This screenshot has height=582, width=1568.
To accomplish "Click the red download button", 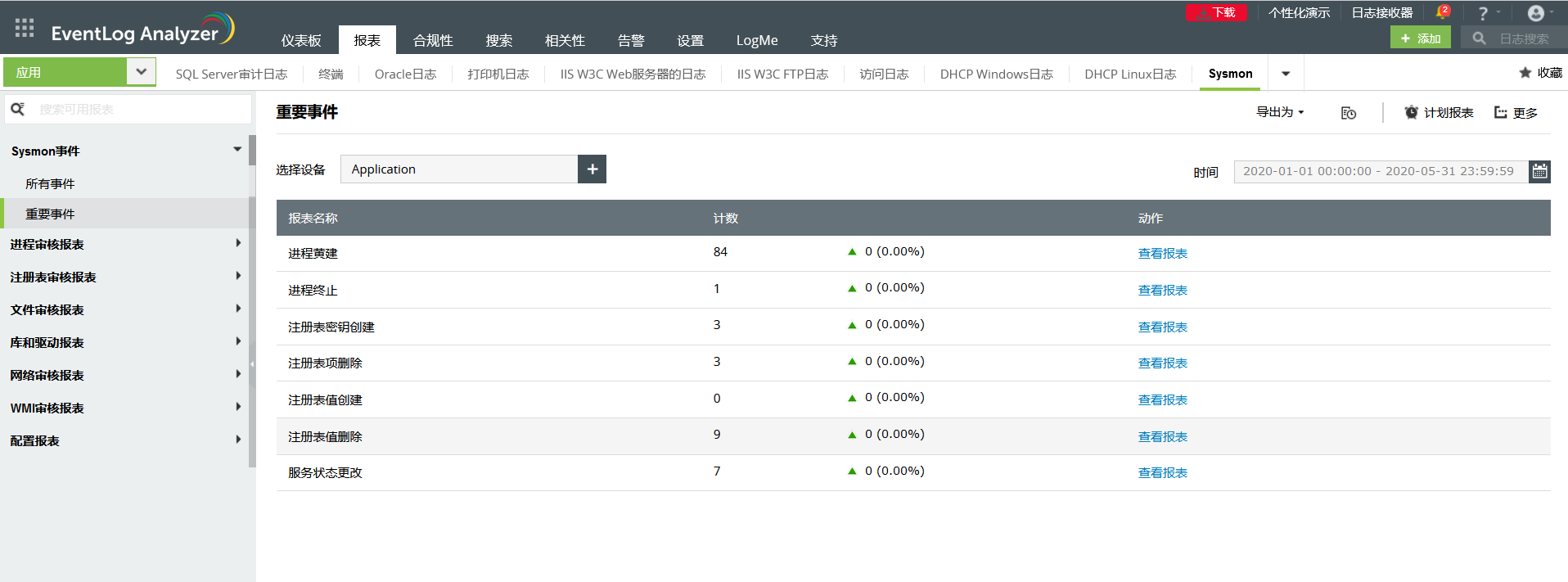I will (x=1216, y=13).
